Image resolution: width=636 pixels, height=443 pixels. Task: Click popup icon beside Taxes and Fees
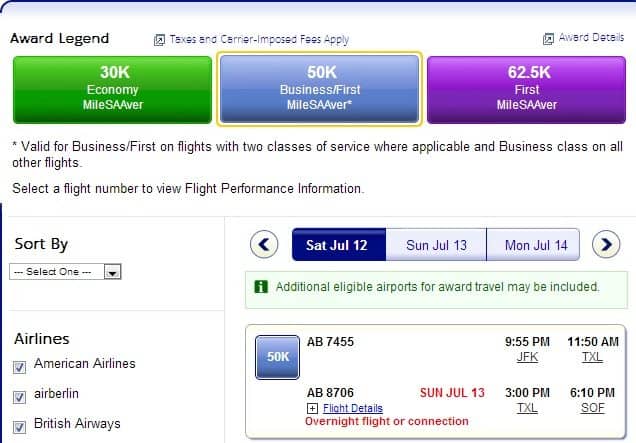point(159,40)
